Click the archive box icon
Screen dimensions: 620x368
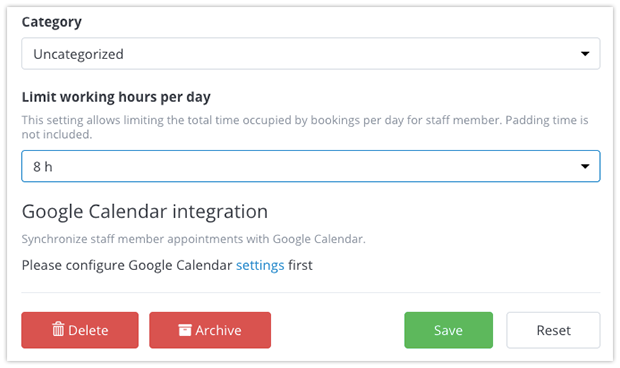(185, 330)
